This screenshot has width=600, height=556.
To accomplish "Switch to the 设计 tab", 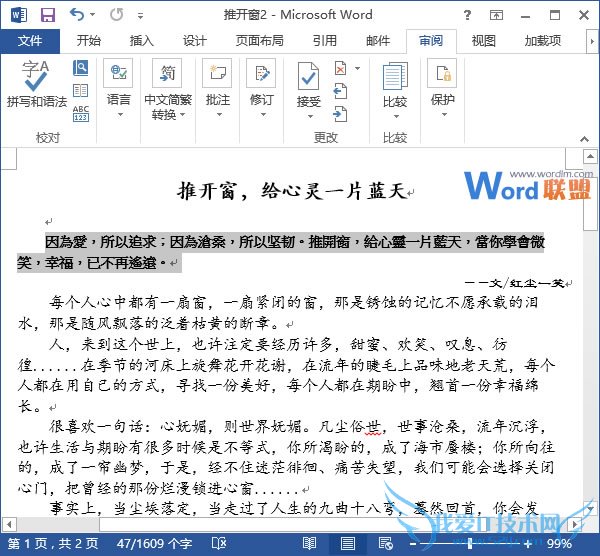I will (194, 41).
